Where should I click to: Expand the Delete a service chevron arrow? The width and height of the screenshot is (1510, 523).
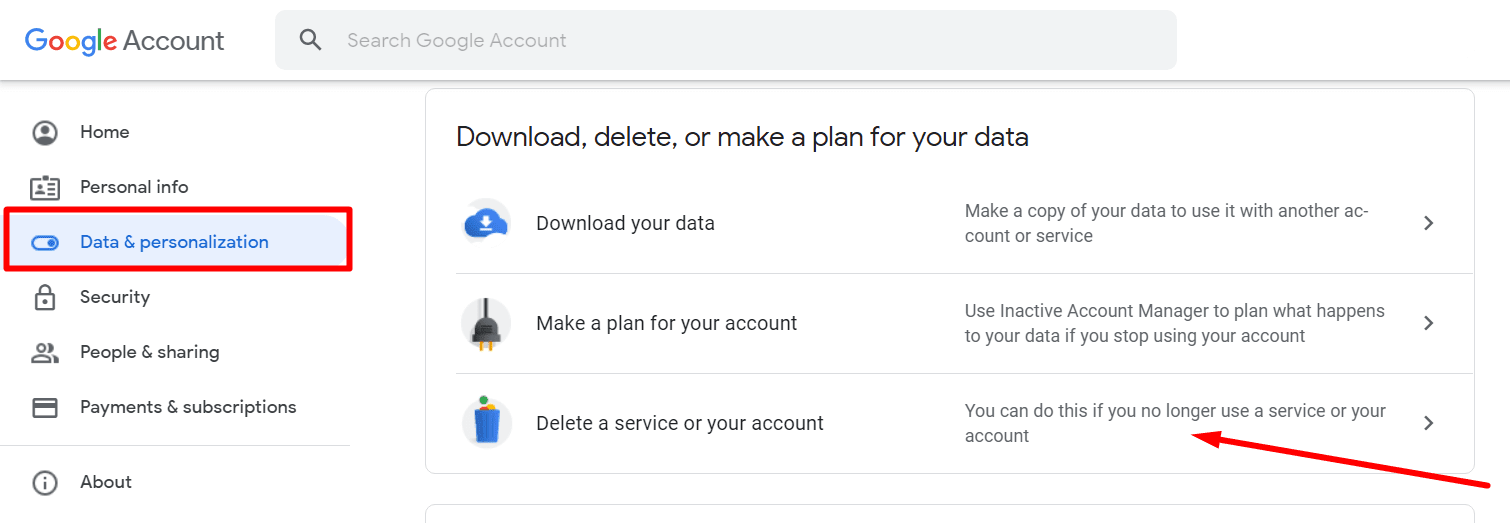click(1429, 423)
